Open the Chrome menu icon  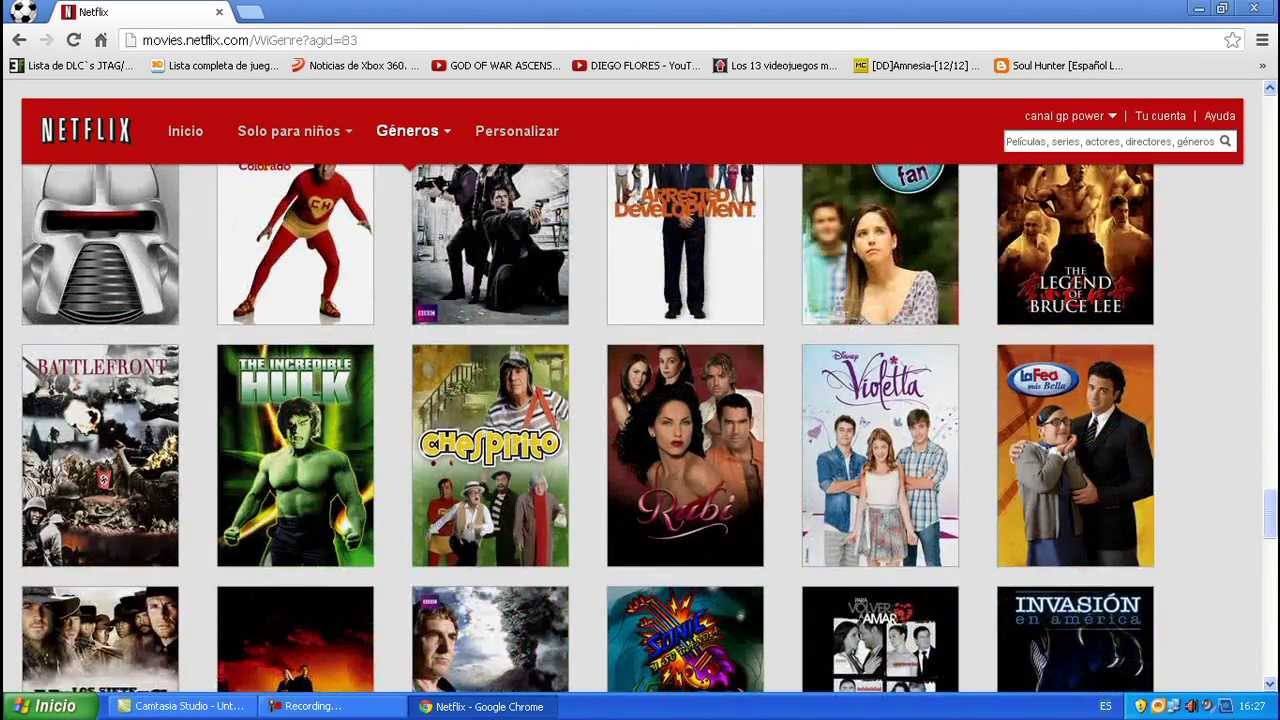coord(1262,40)
